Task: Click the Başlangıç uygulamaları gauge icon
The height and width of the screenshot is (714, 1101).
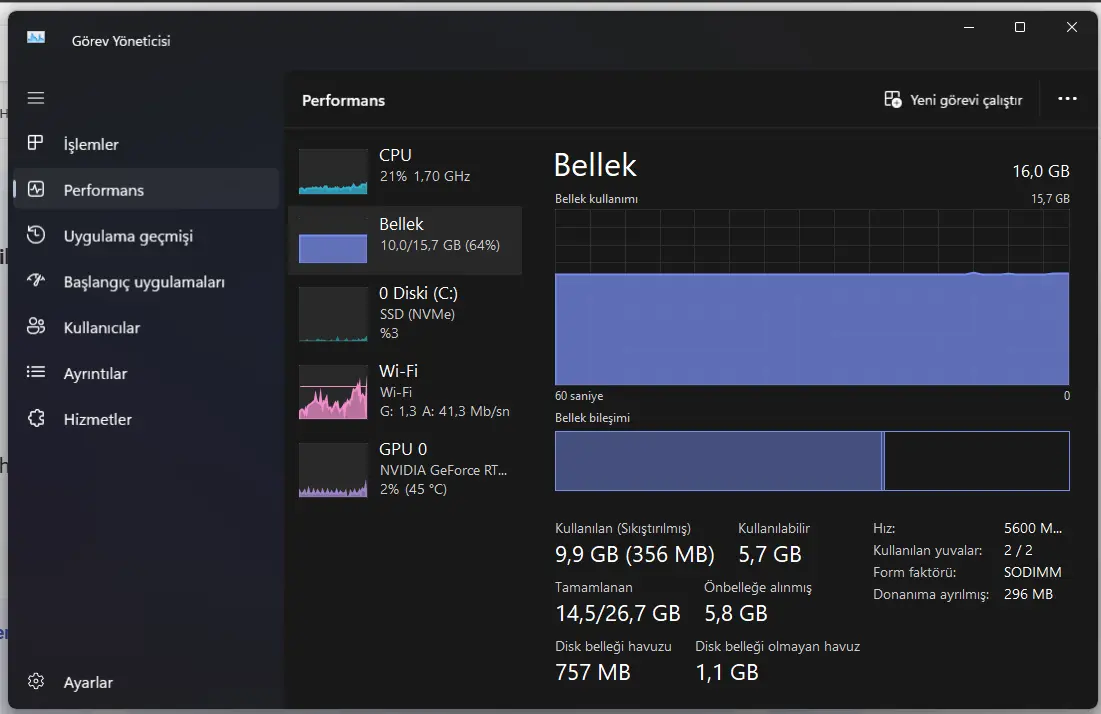Action: coord(36,281)
